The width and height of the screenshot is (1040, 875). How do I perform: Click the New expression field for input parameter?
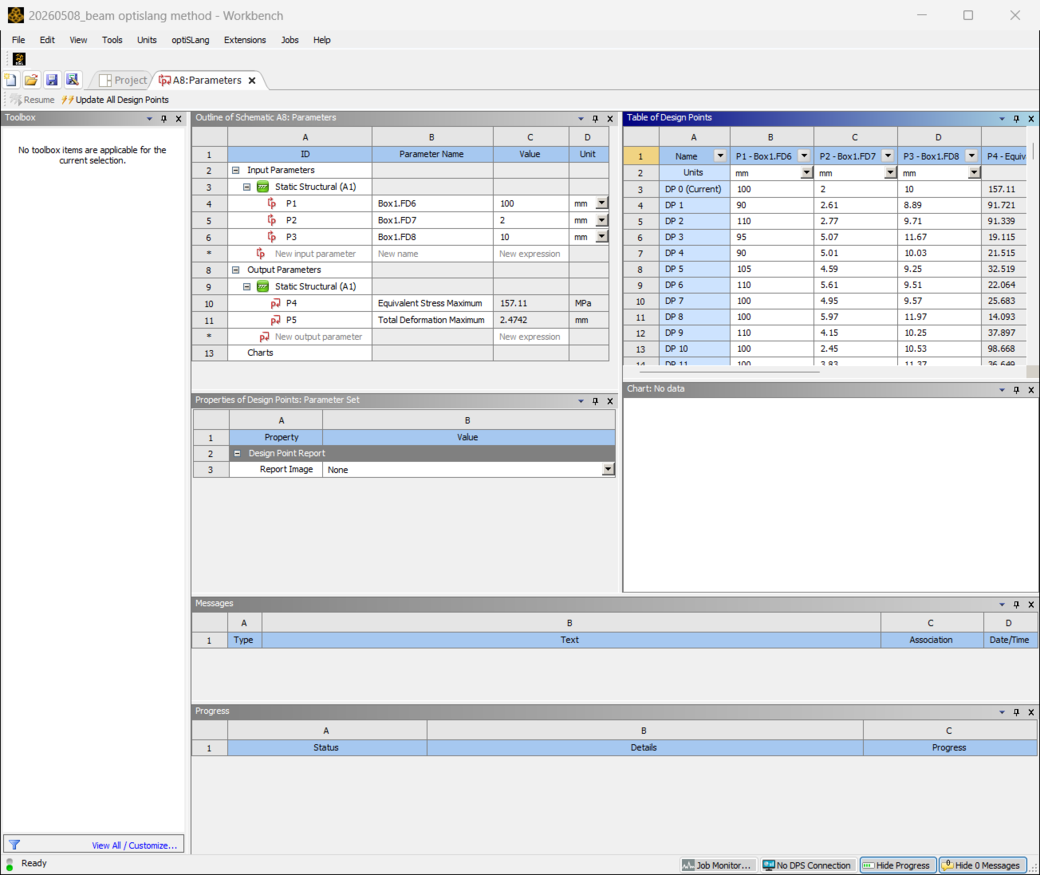pyautogui.click(x=531, y=253)
